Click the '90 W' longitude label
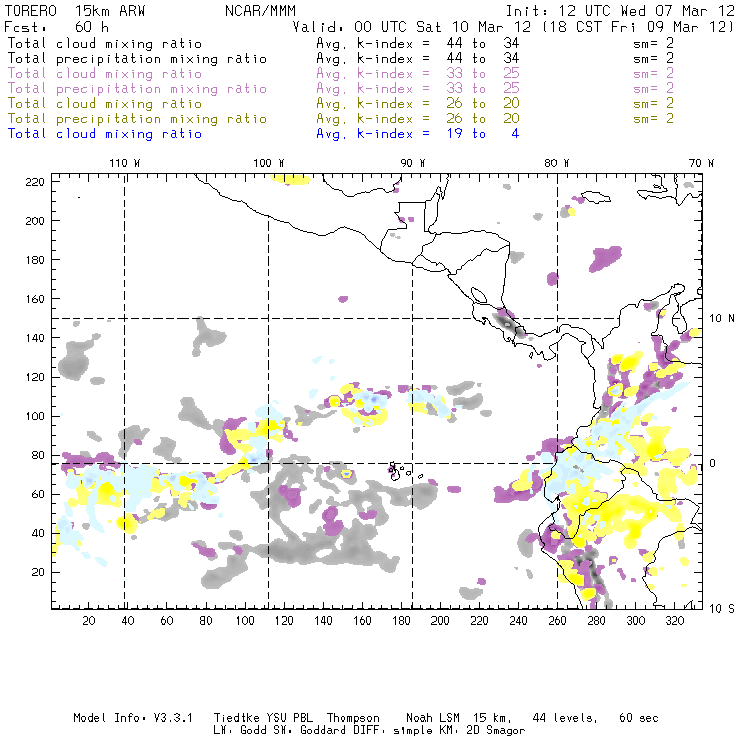The width and height of the screenshot is (740, 740). tap(413, 163)
